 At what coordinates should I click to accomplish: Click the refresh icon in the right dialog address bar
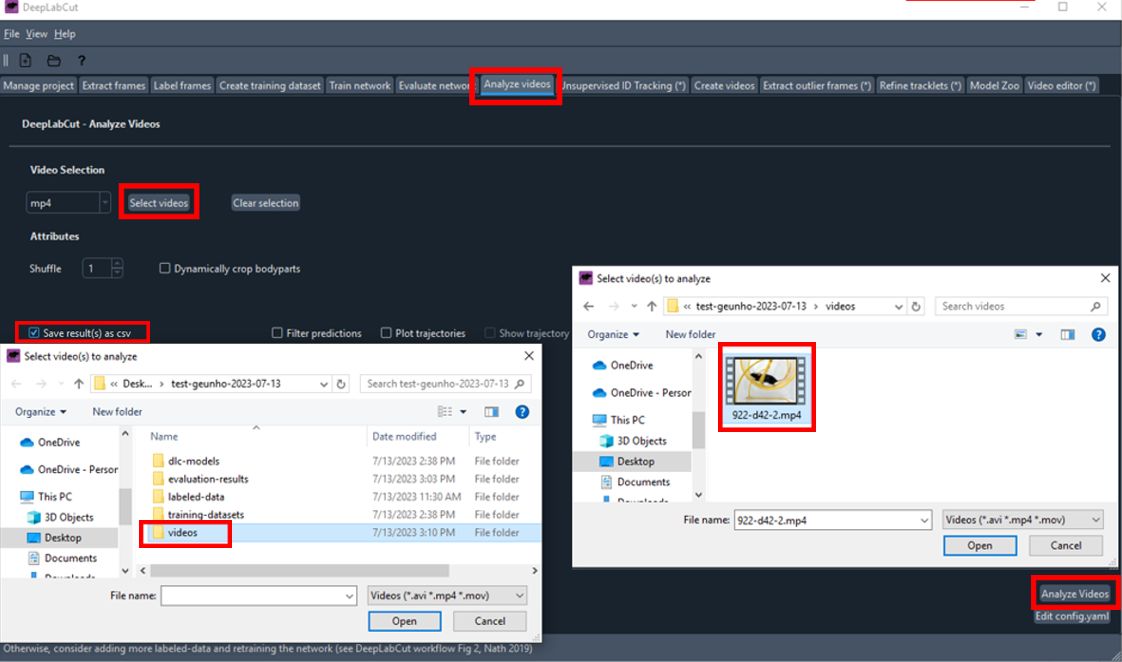[916, 306]
